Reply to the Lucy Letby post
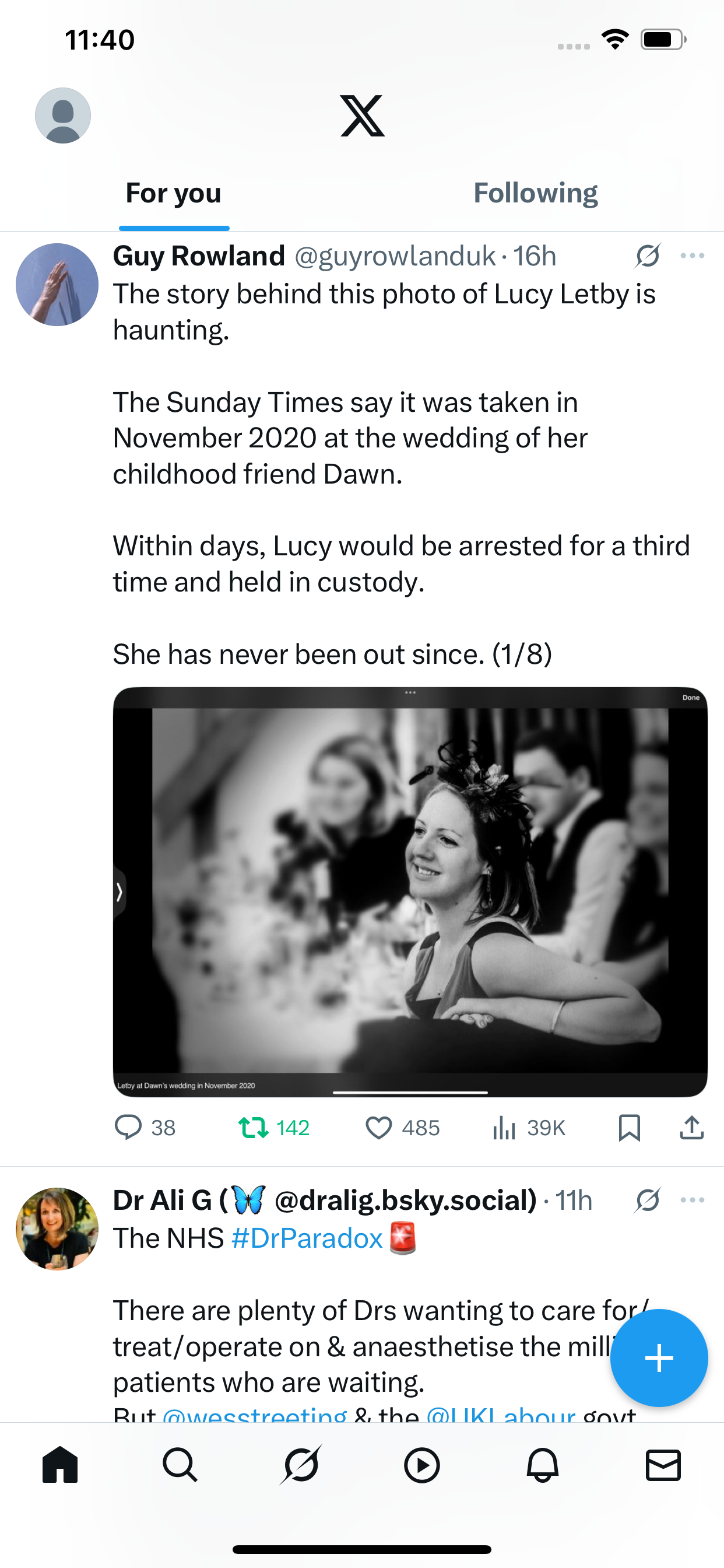Viewport: 724px width, 1568px height. pyautogui.click(x=128, y=1128)
